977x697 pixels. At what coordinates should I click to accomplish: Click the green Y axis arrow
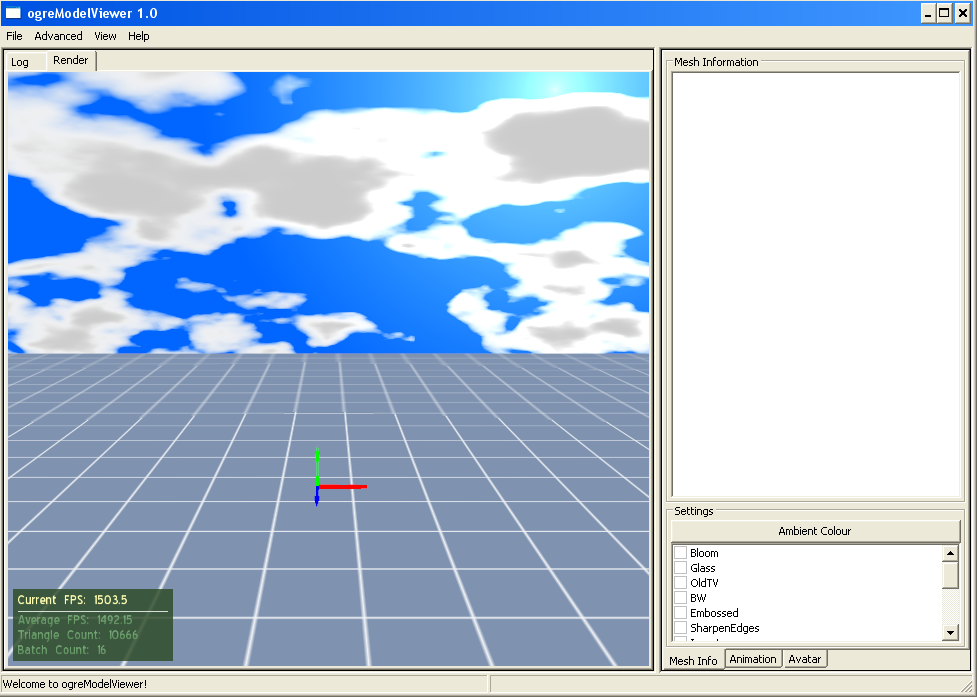pos(317,464)
